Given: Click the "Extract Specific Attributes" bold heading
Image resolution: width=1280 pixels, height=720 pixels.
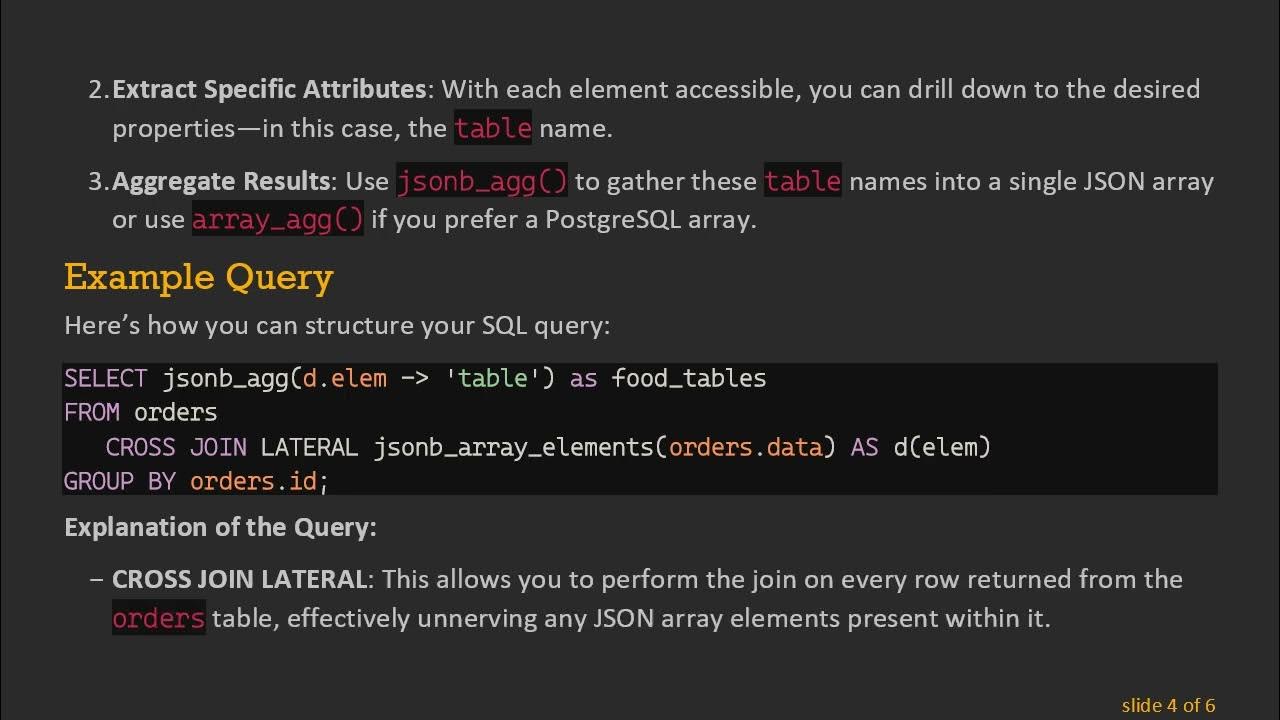Looking at the screenshot, I should (269, 89).
